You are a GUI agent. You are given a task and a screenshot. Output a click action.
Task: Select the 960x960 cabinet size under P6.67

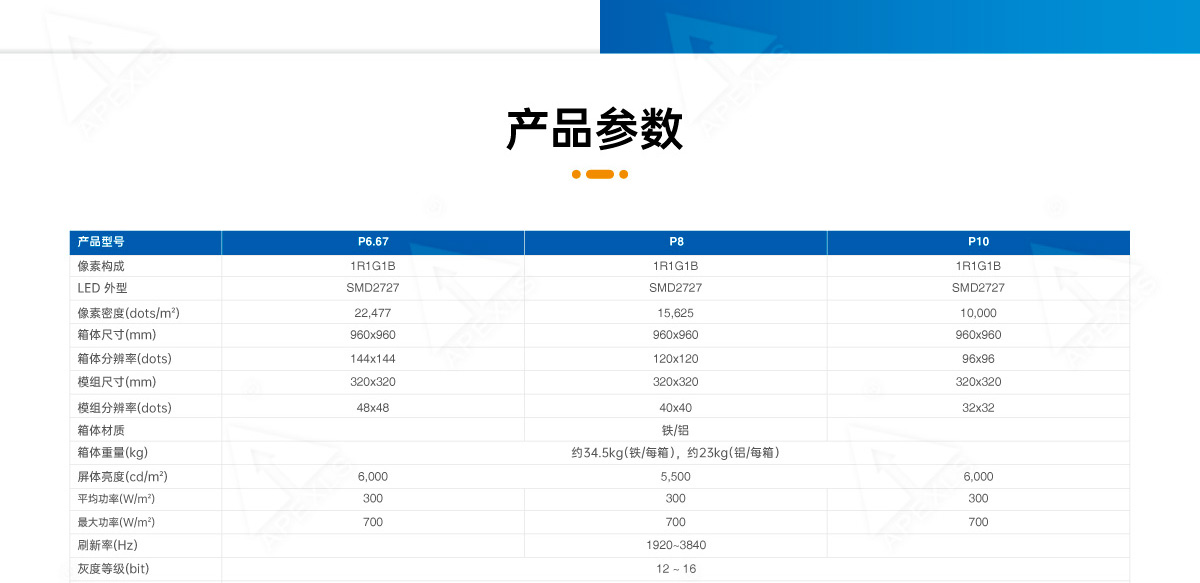(x=373, y=335)
